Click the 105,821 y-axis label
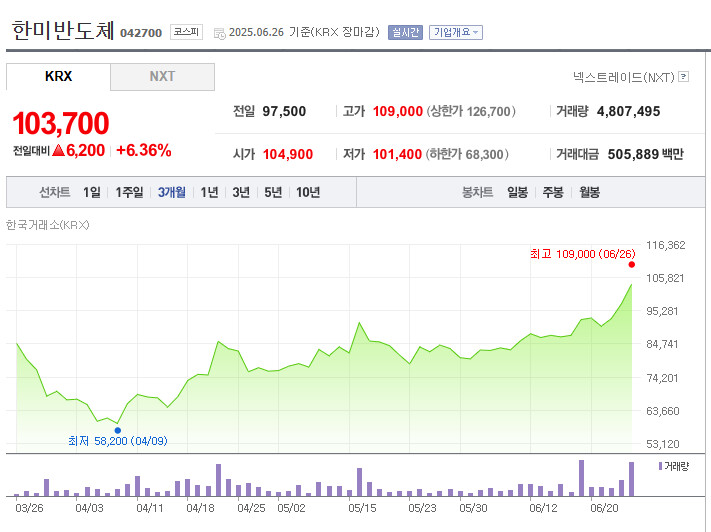Image resolution: width=711 pixels, height=532 pixels. [x=665, y=278]
